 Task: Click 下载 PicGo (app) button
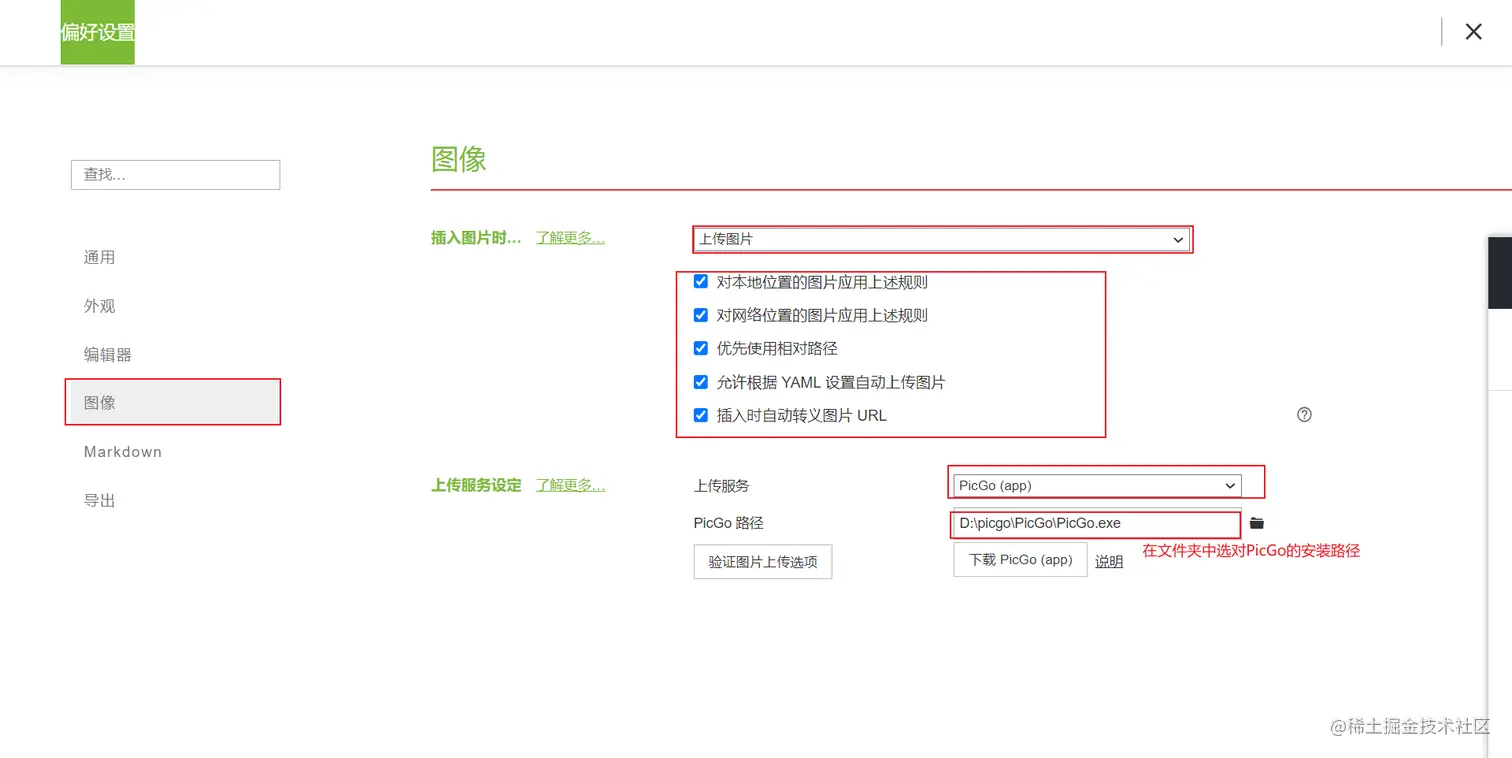click(x=1020, y=560)
